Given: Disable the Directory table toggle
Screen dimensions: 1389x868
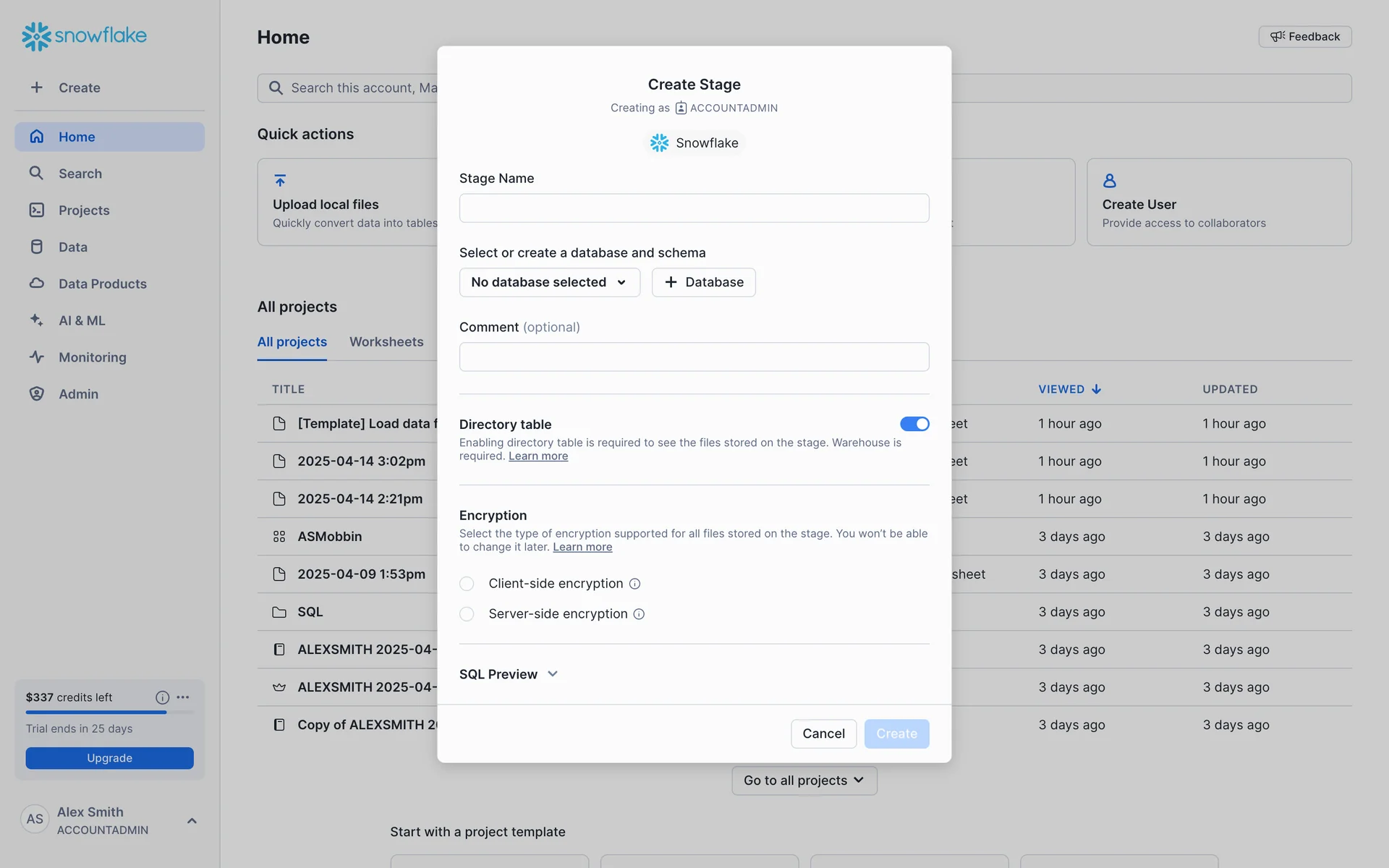Looking at the screenshot, I should (914, 424).
